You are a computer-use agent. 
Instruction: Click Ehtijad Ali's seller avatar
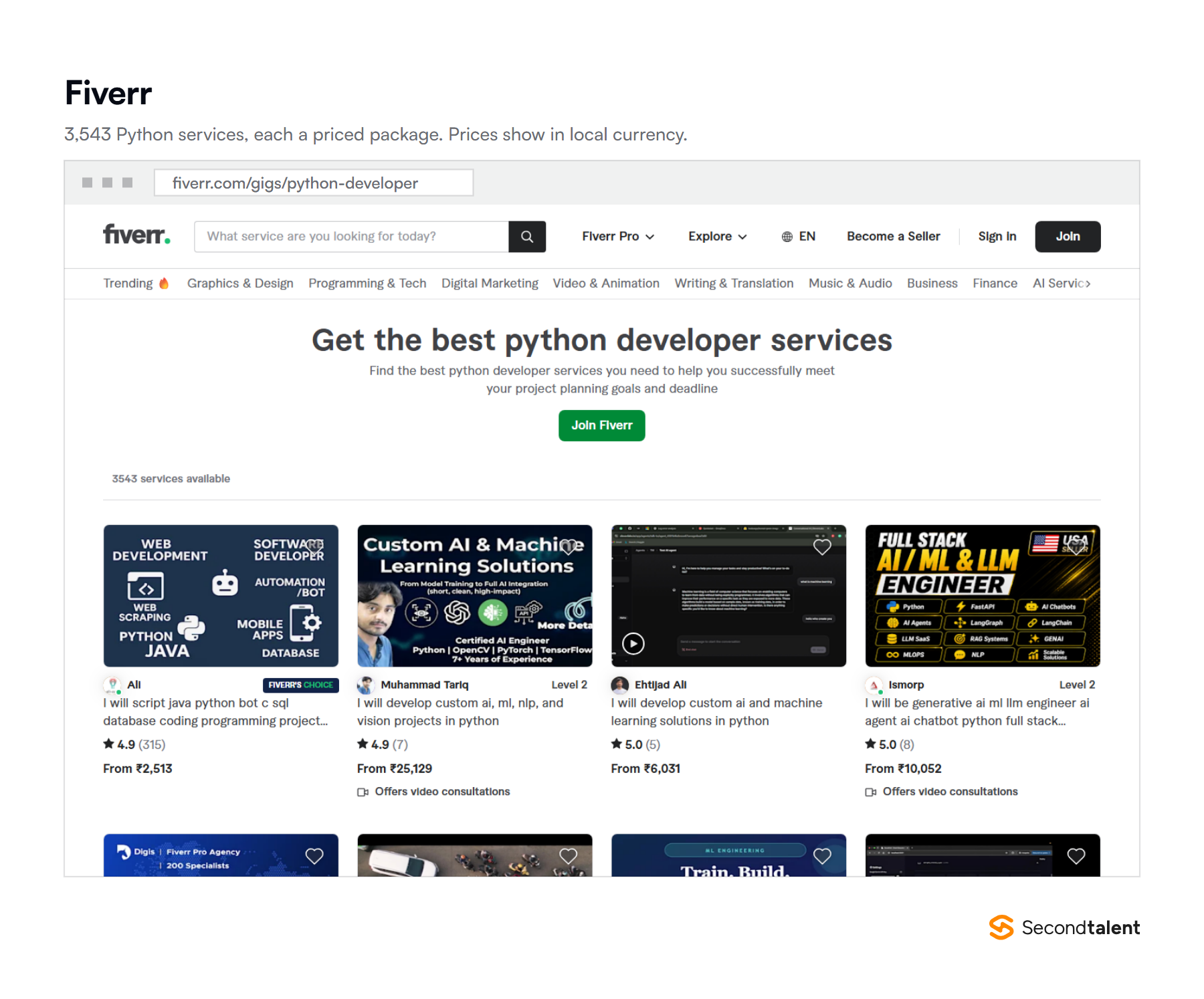tap(620, 685)
